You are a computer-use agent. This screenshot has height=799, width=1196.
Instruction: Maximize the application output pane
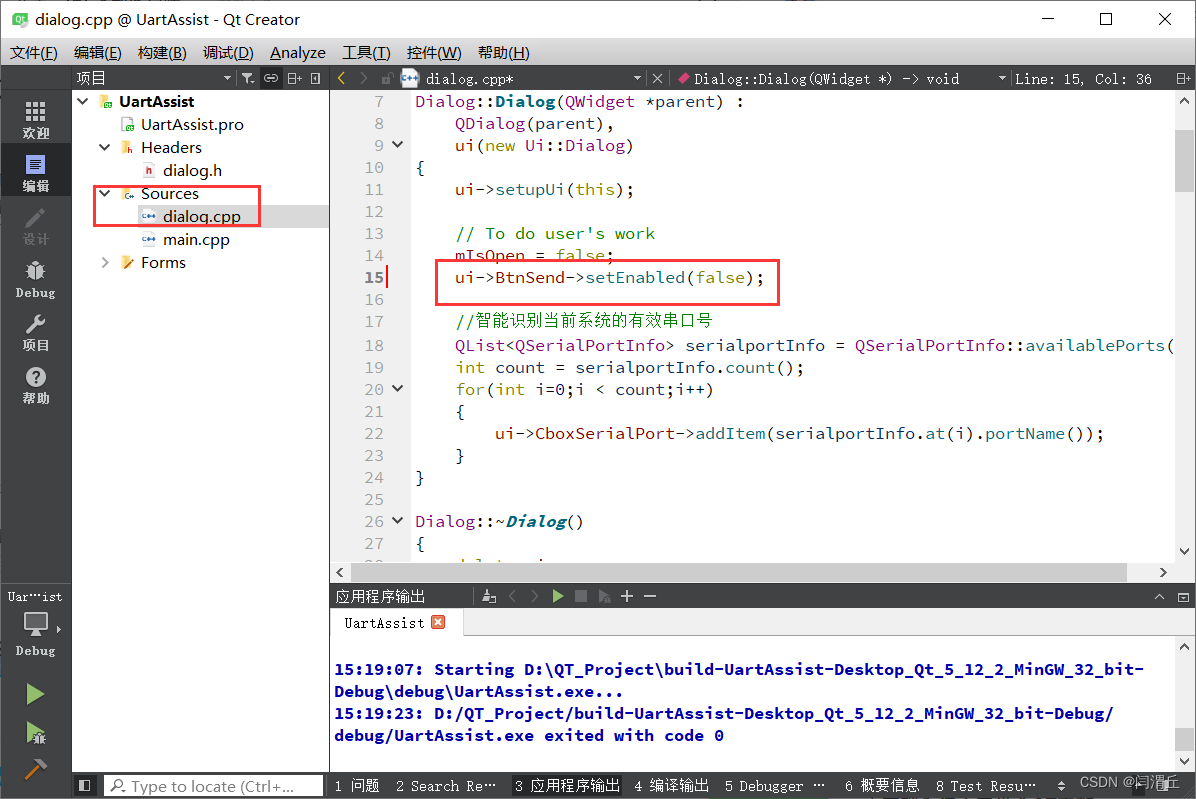[1159, 597]
